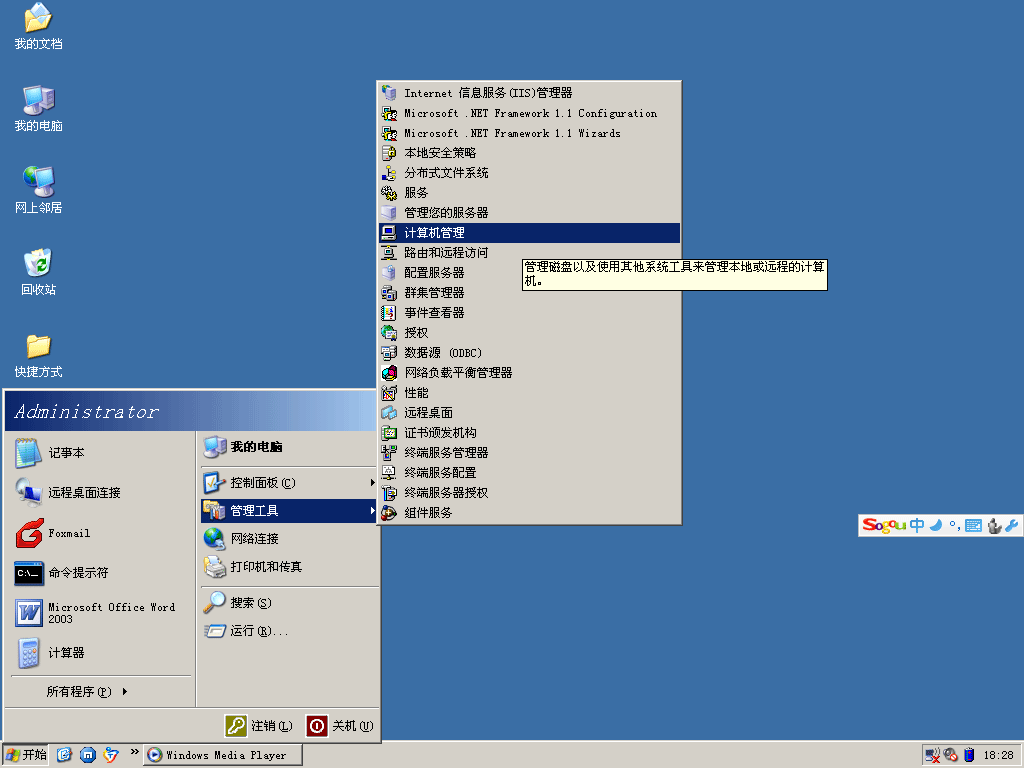
Task: Toggle full/half width on Sogou bar
Action: point(935,525)
